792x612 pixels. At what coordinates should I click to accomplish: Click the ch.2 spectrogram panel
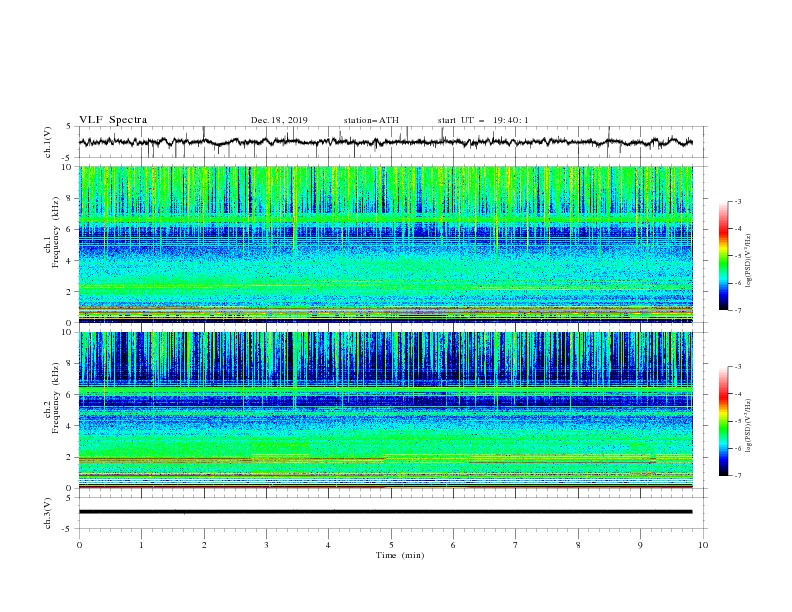pos(385,410)
